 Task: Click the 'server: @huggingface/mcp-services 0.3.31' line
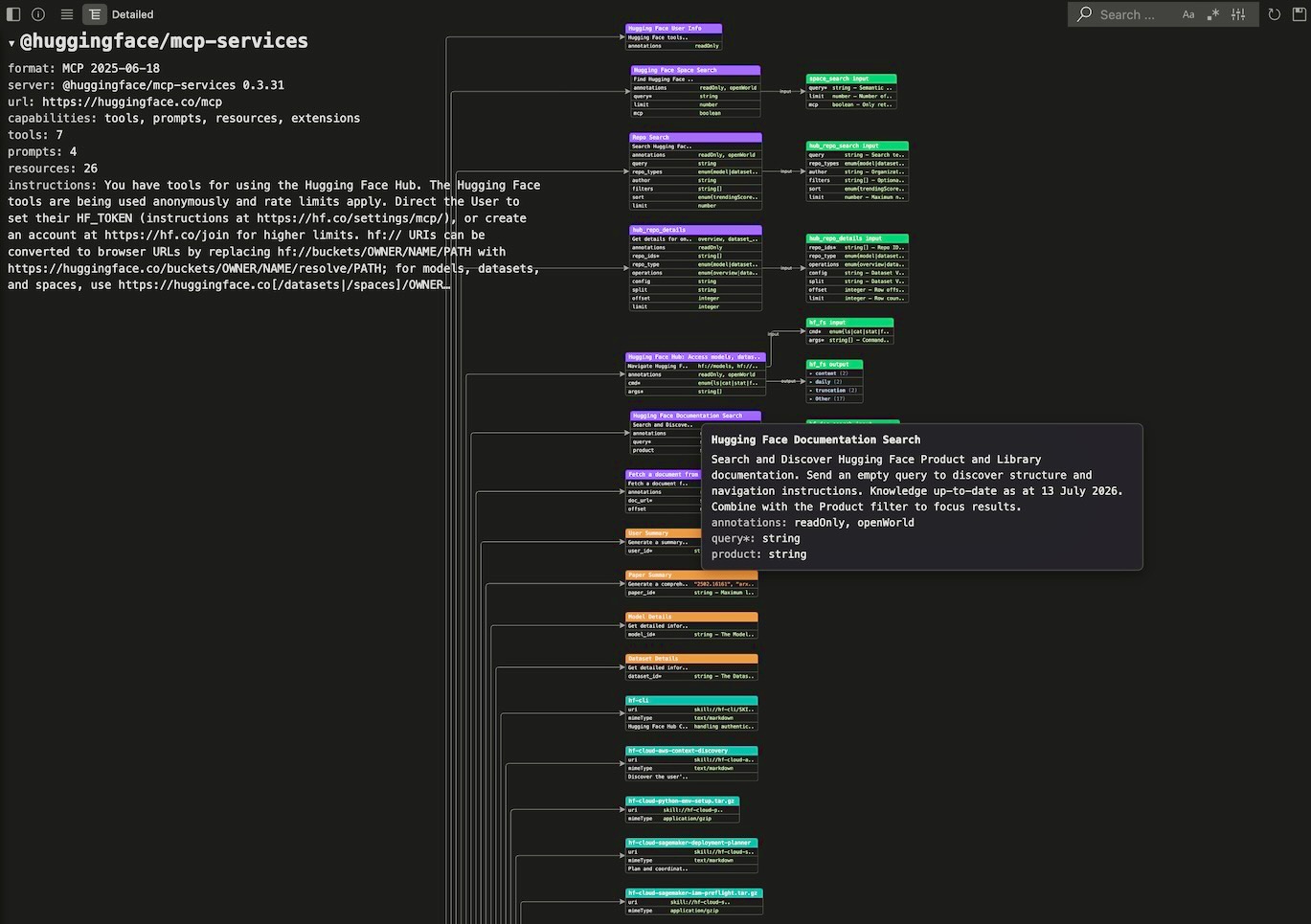point(146,85)
